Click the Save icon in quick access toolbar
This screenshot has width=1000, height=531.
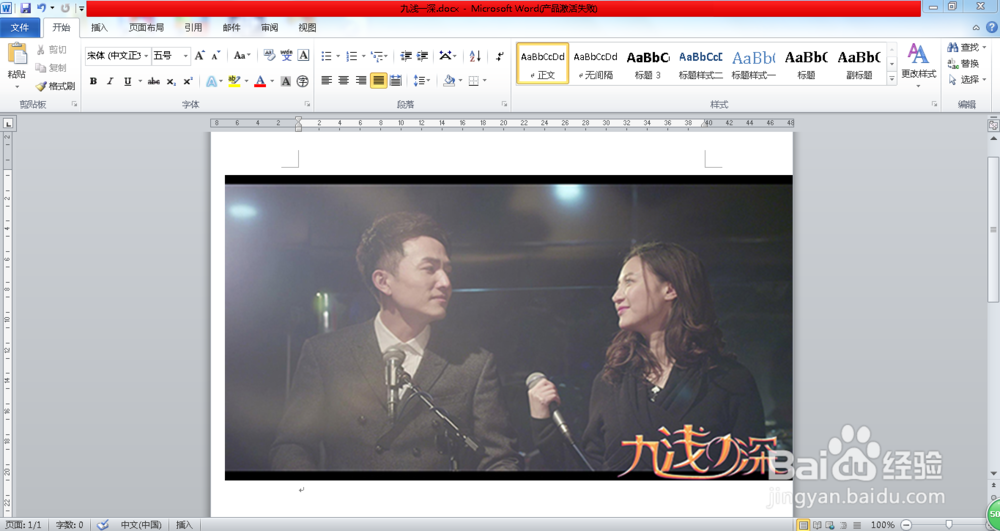25,8
